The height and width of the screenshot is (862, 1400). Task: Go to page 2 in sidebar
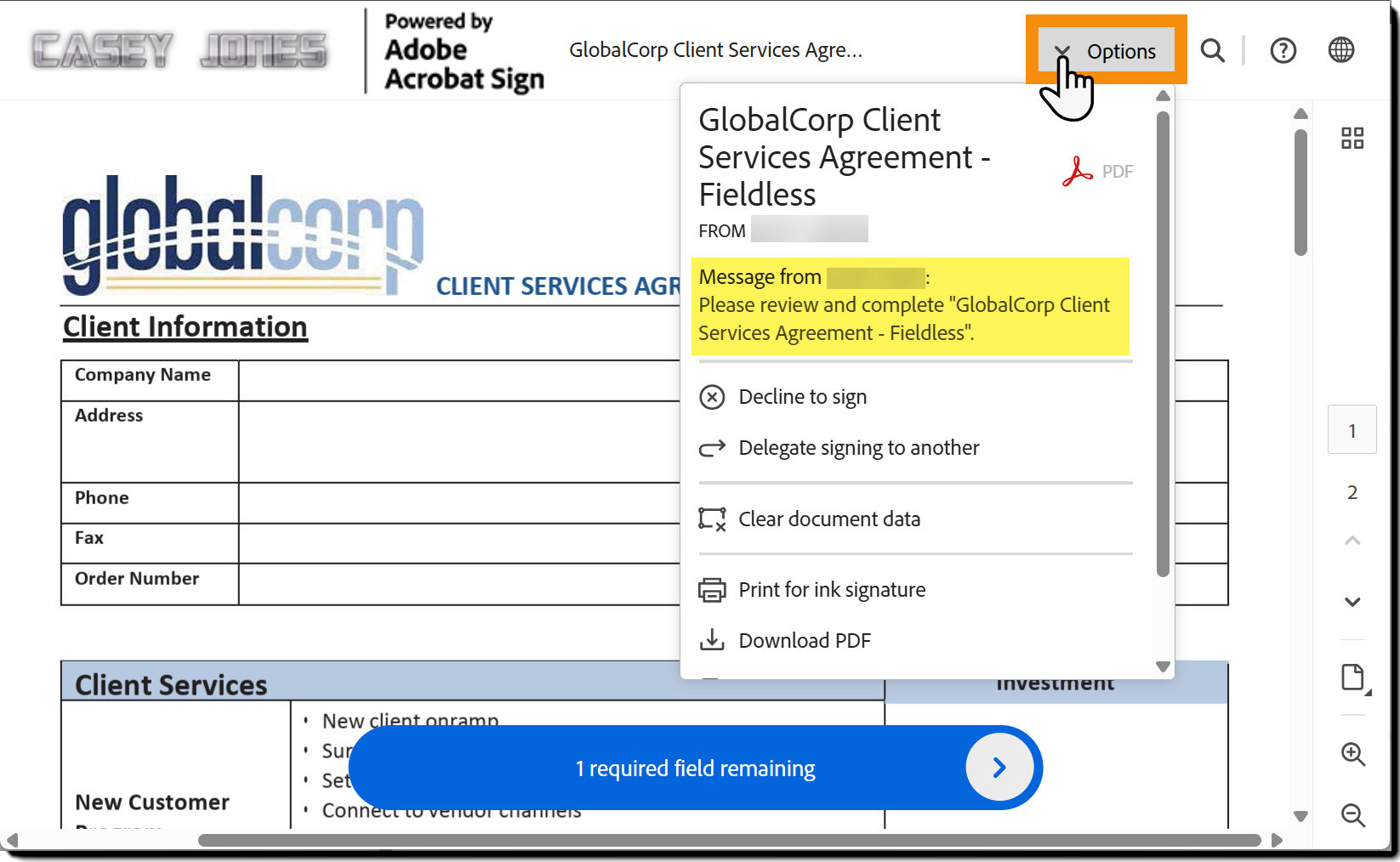point(1352,492)
